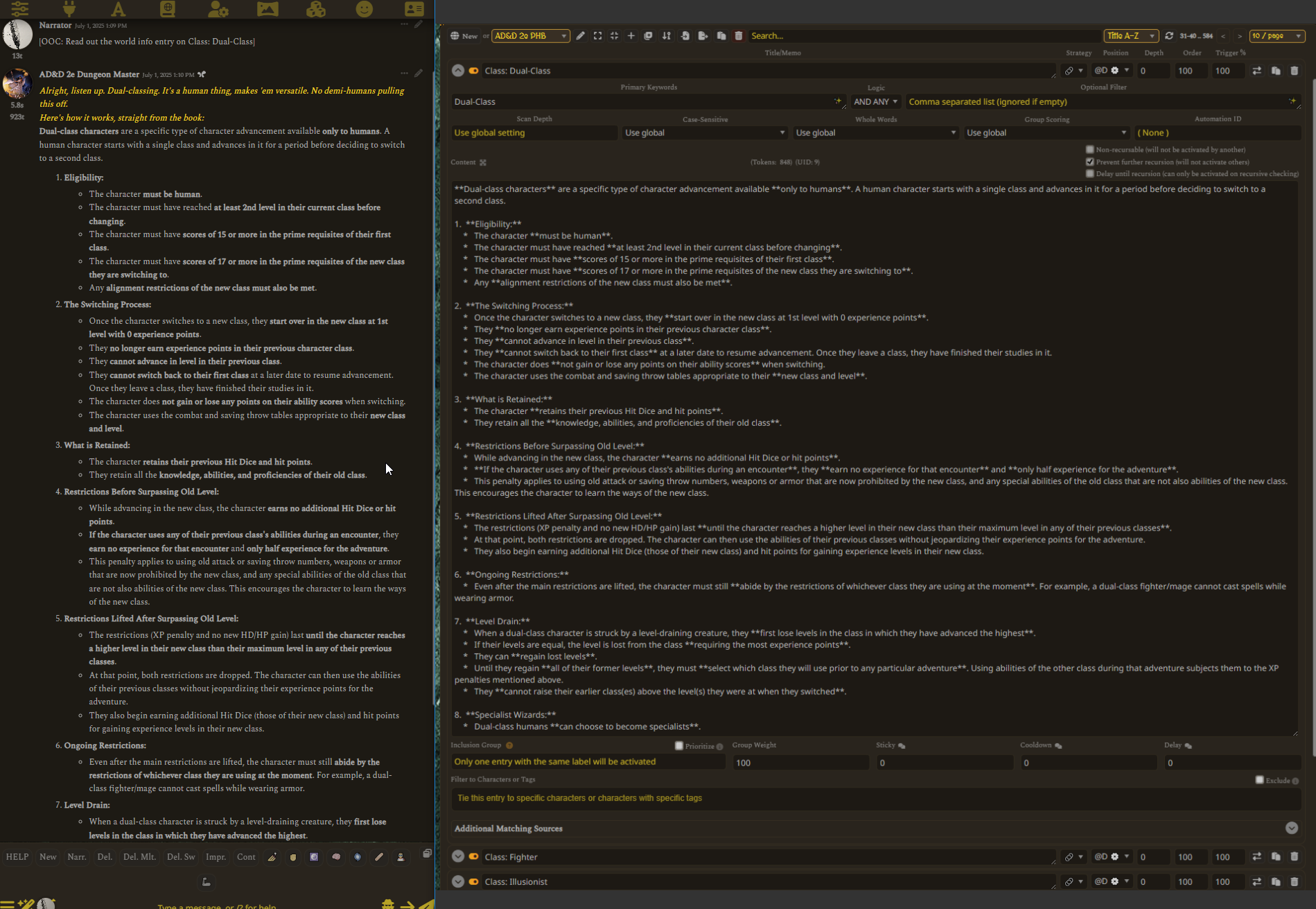Click the Narr. quick reply button
This screenshot has width=1316, height=909.
click(x=77, y=857)
